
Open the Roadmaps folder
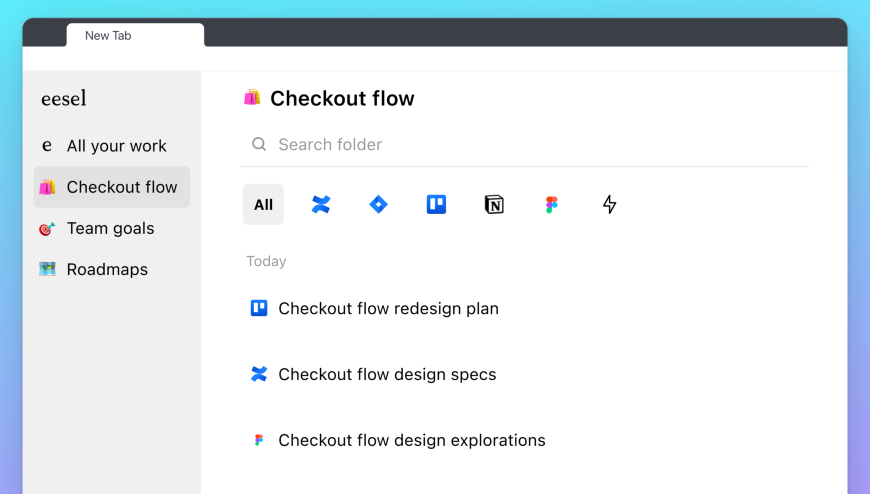[107, 269]
